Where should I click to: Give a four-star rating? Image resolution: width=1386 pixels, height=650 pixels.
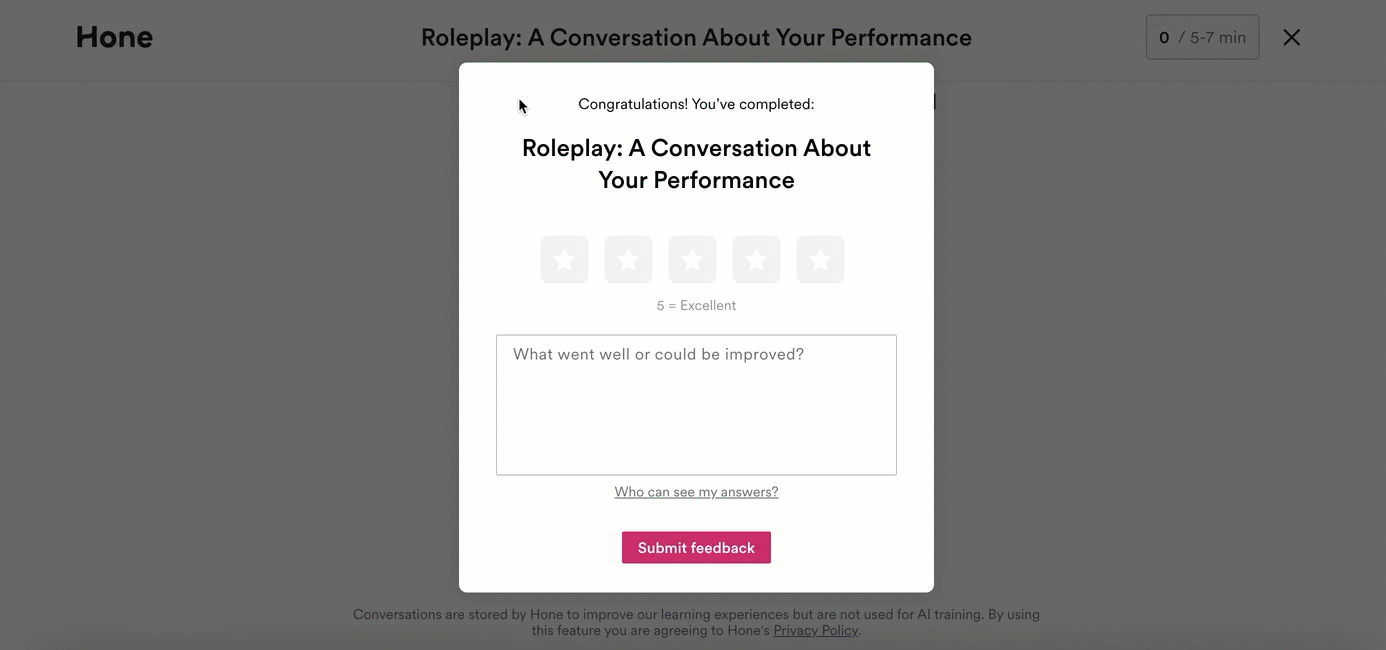(756, 260)
